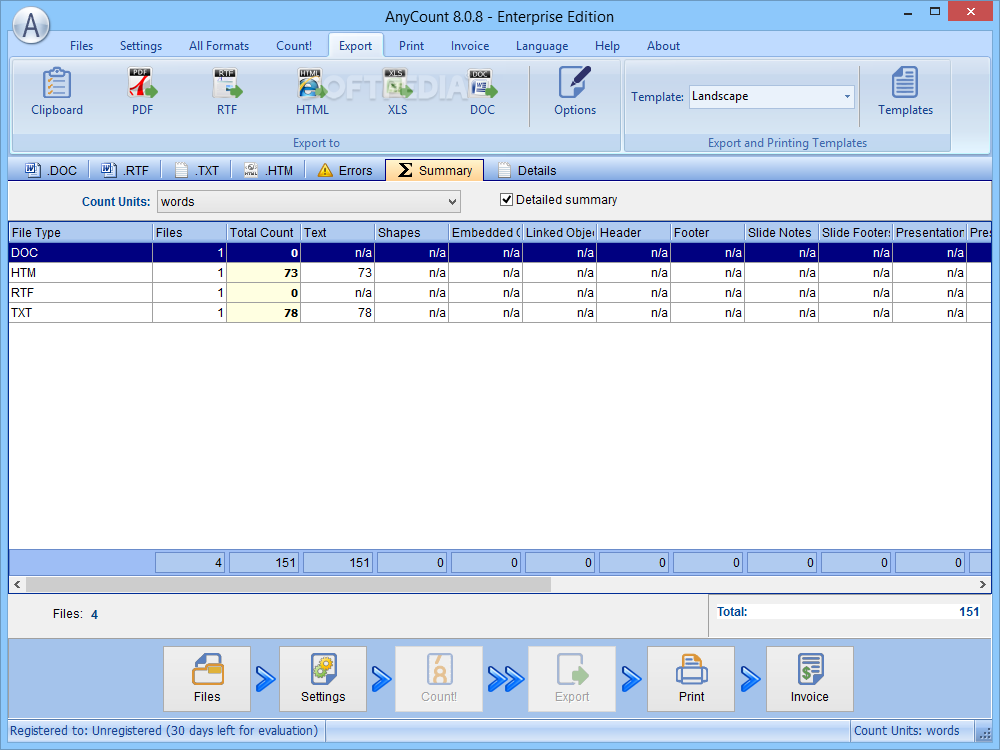Export results to Clipboard
The image size is (1000, 750).
57,92
